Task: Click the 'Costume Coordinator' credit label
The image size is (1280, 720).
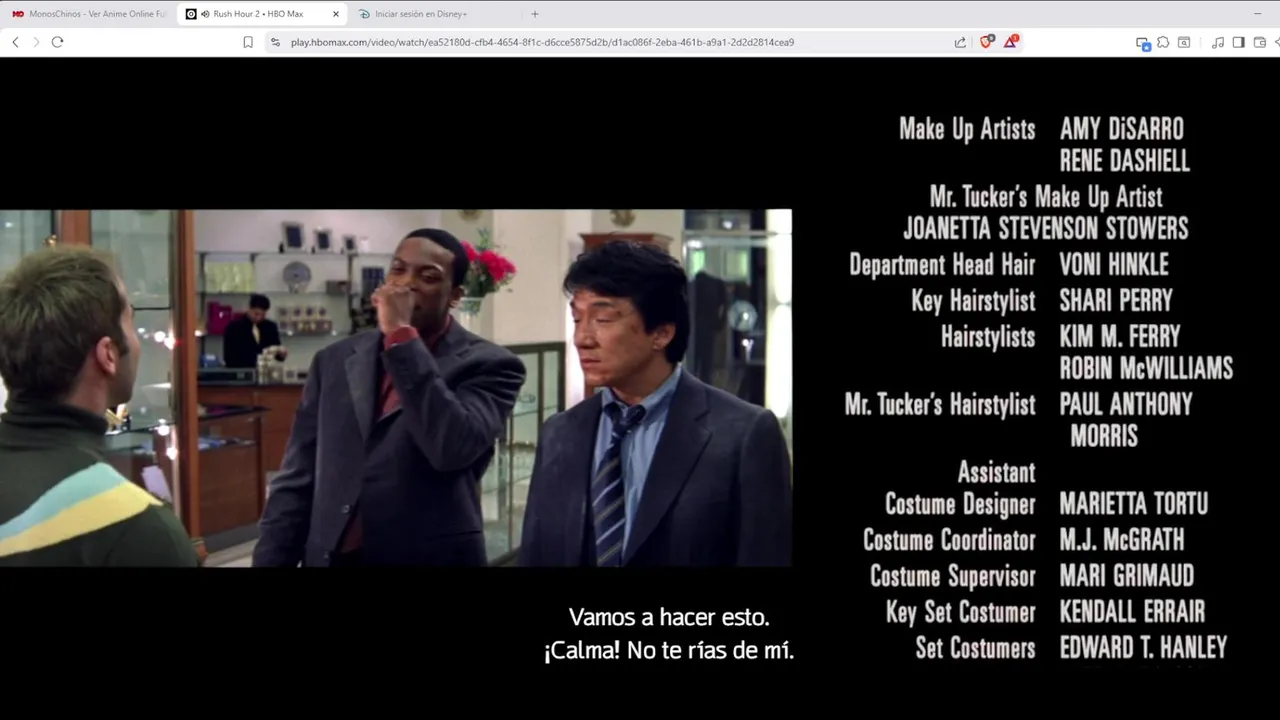Action: [949, 540]
